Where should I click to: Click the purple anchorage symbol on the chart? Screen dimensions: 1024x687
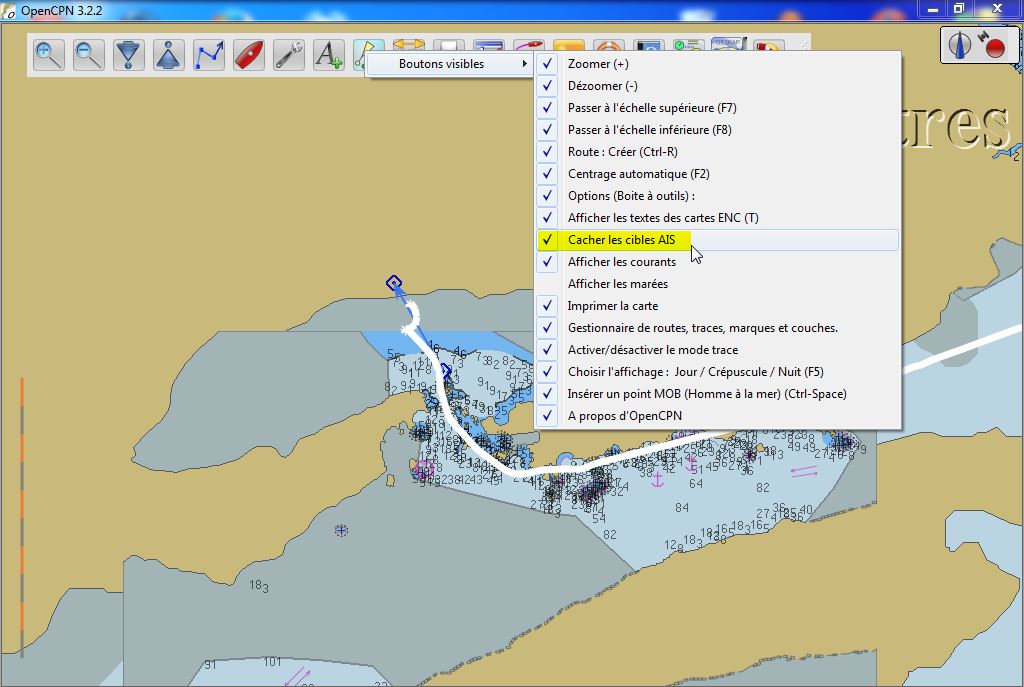point(658,479)
